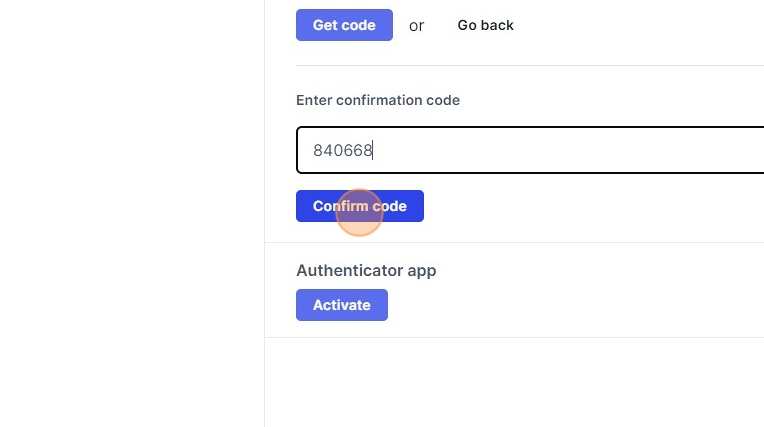Click the typed code 840668
The width and height of the screenshot is (764, 427).
point(343,150)
